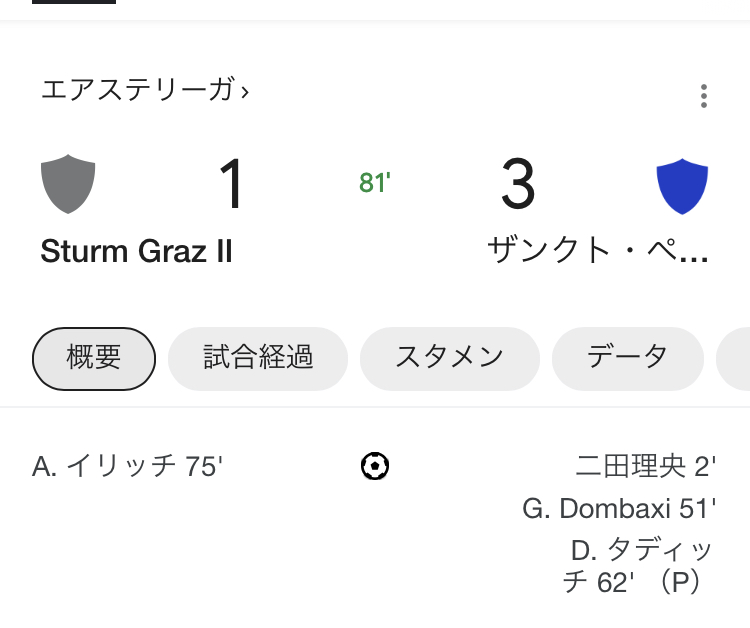Expand the エアステリーガ league chevron
750x628 pixels.
(x=245, y=91)
